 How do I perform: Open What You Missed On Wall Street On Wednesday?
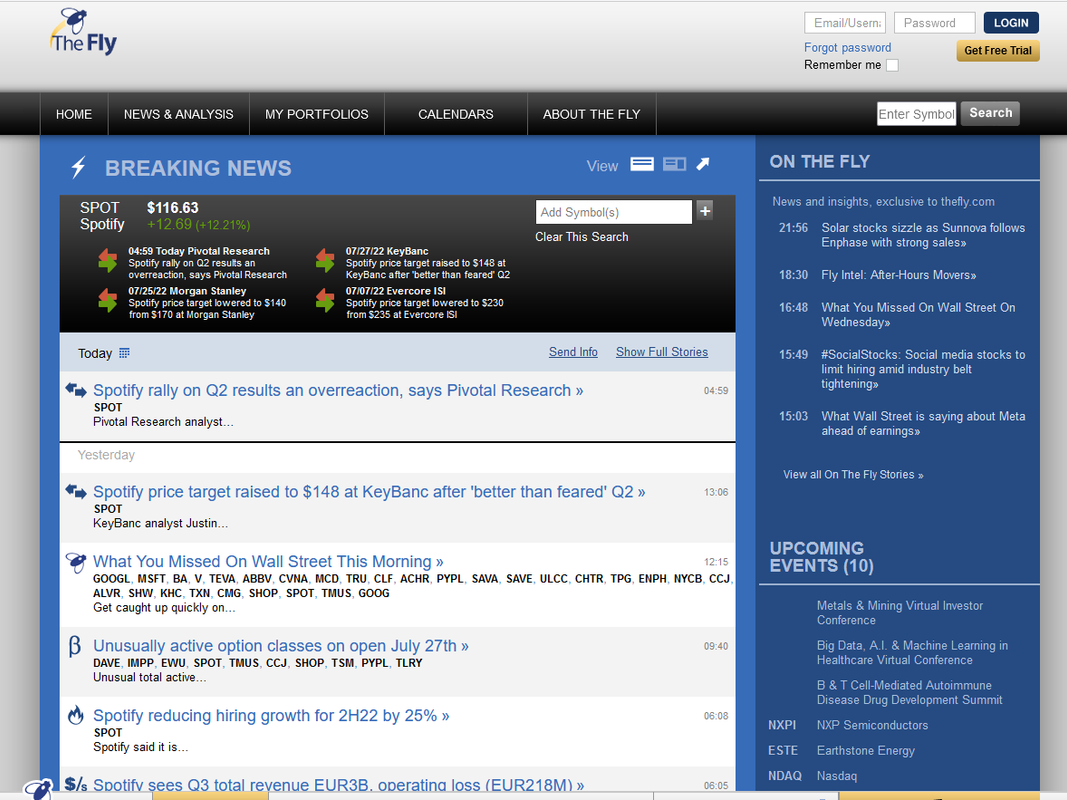(x=918, y=315)
